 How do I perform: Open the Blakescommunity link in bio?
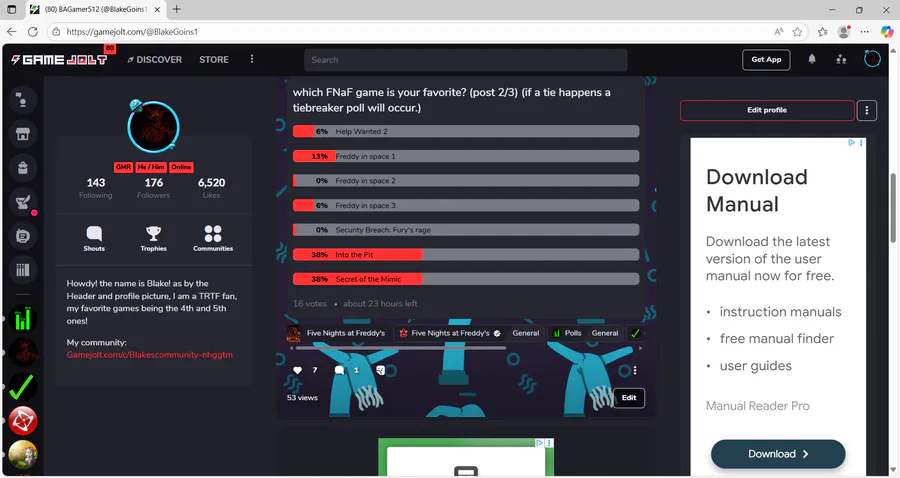149,355
